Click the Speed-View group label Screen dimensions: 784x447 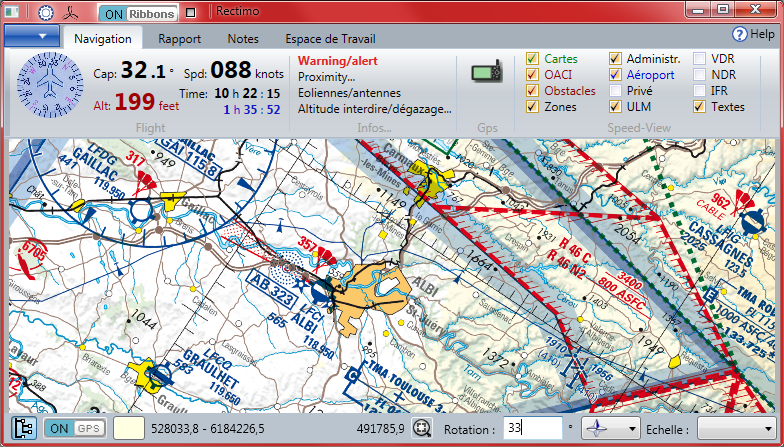coord(639,128)
